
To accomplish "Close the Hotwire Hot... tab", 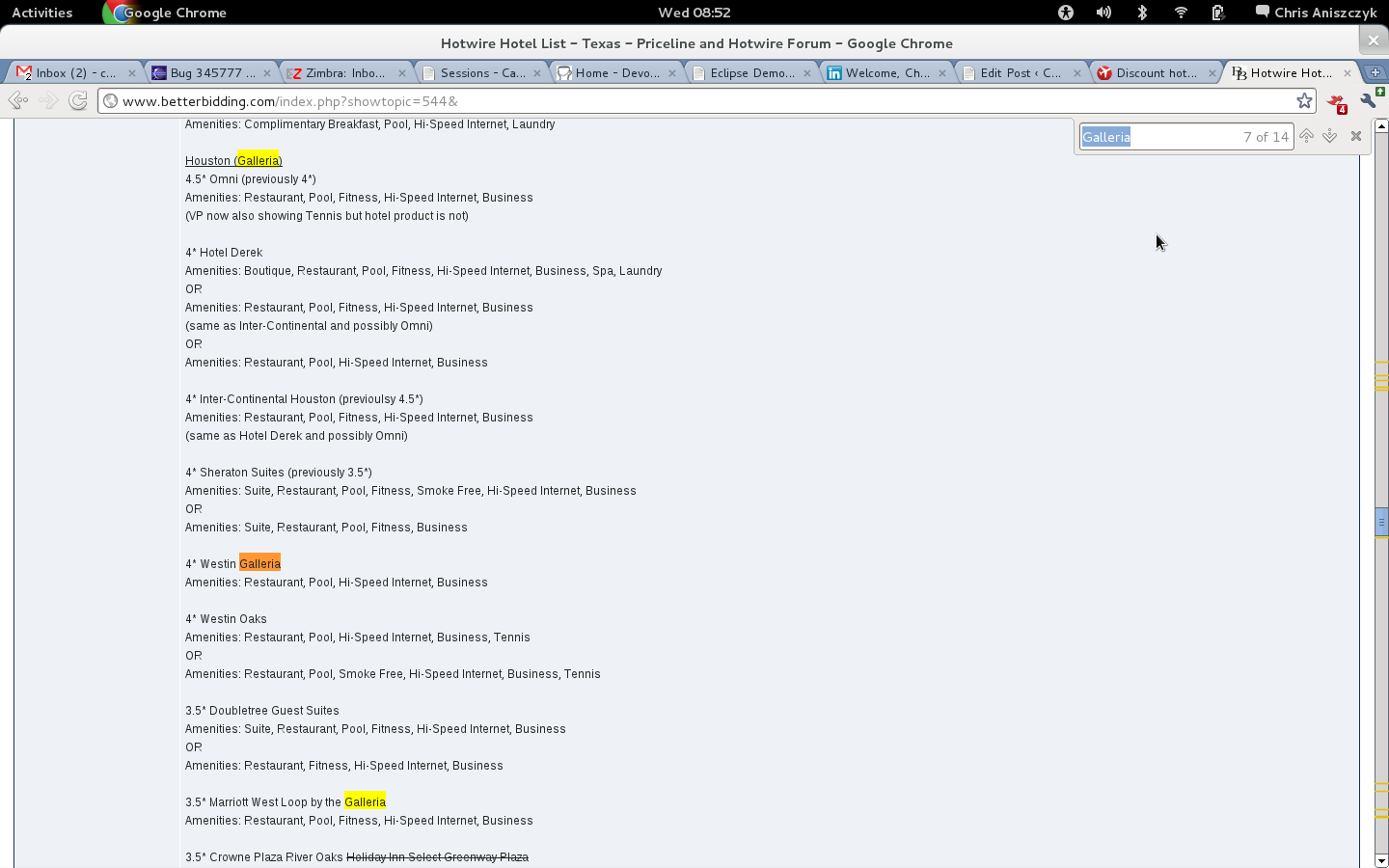I will 1348,73.
